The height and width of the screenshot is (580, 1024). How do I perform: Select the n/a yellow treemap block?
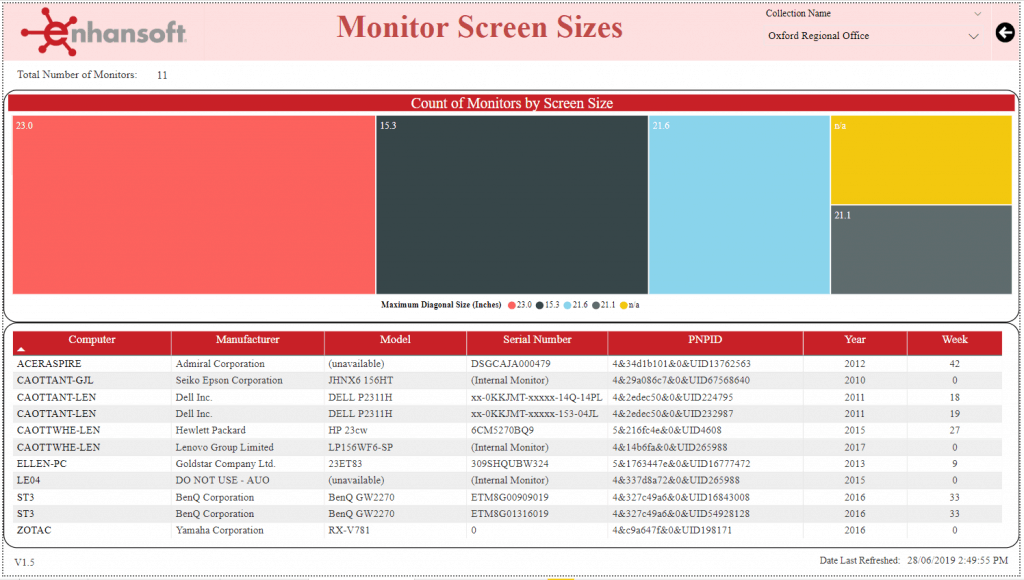tap(921, 160)
